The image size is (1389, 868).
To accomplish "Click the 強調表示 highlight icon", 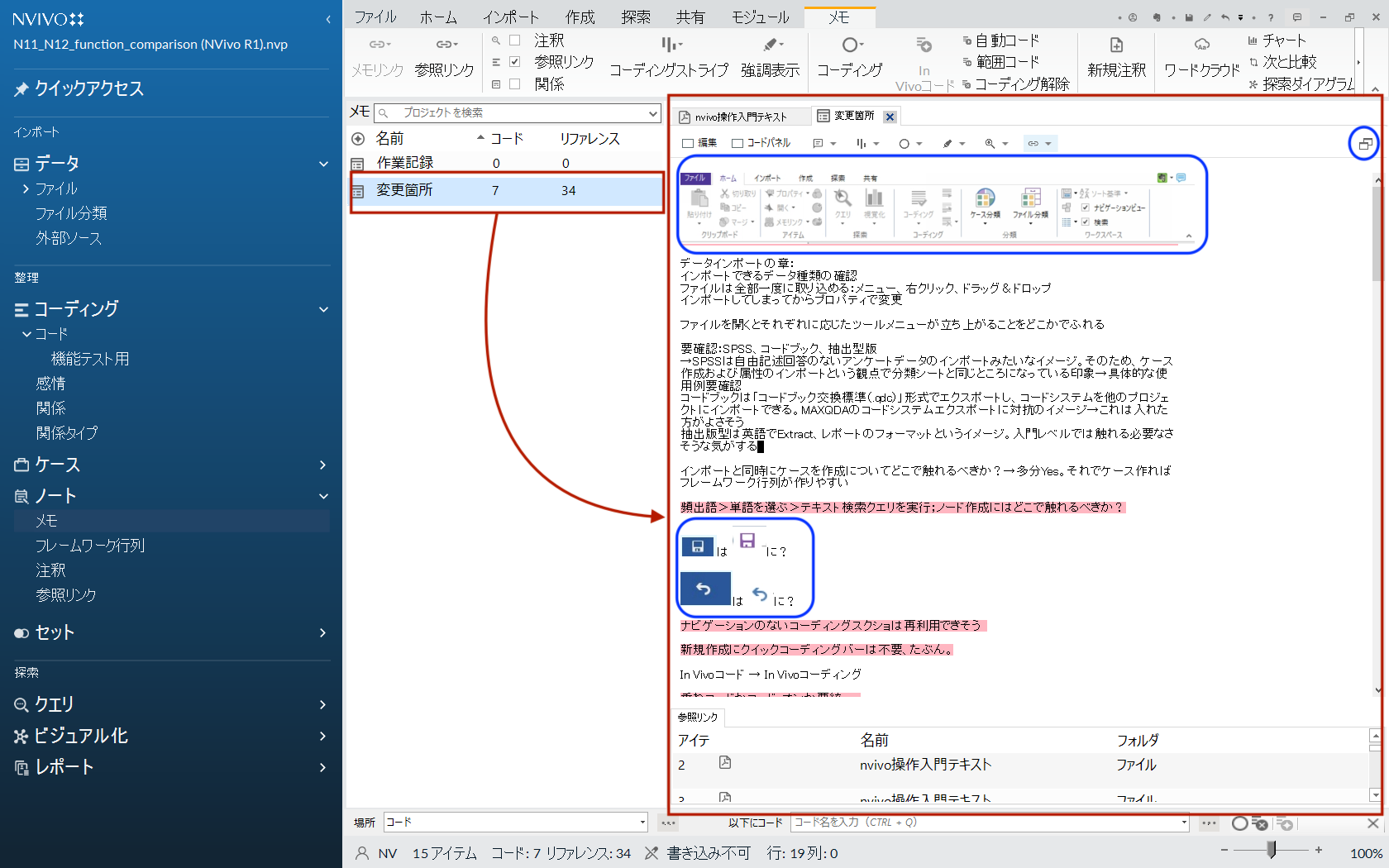I will (x=770, y=45).
